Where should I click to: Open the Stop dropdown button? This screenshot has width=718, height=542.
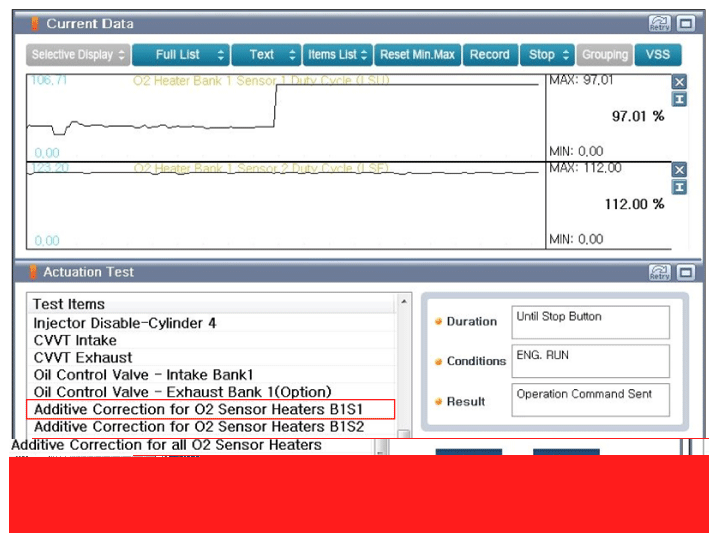click(x=548, y=55)
